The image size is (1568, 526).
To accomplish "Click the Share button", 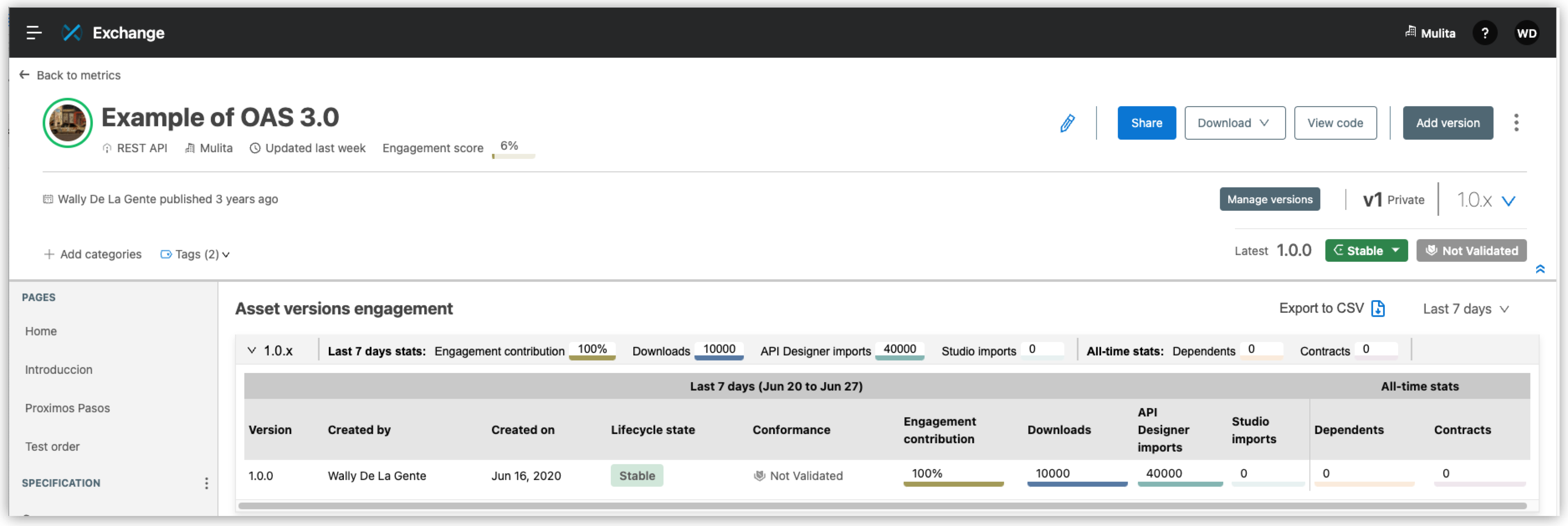I will pyautogui.click(x=1146, y=122).
